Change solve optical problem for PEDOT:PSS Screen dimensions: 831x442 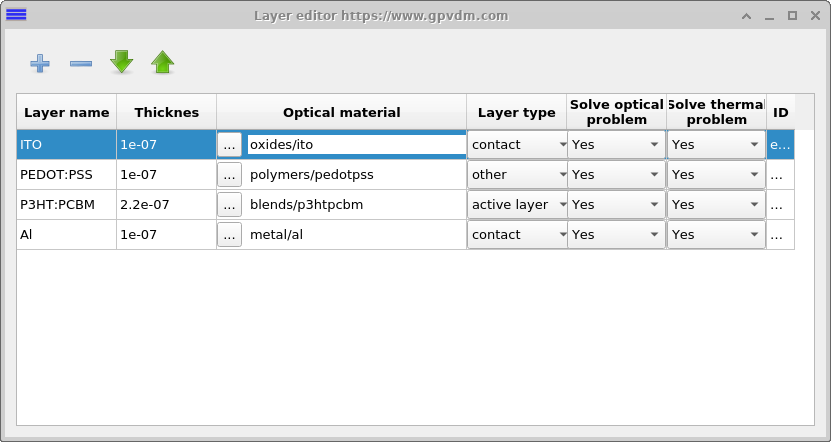click(616, 175)
